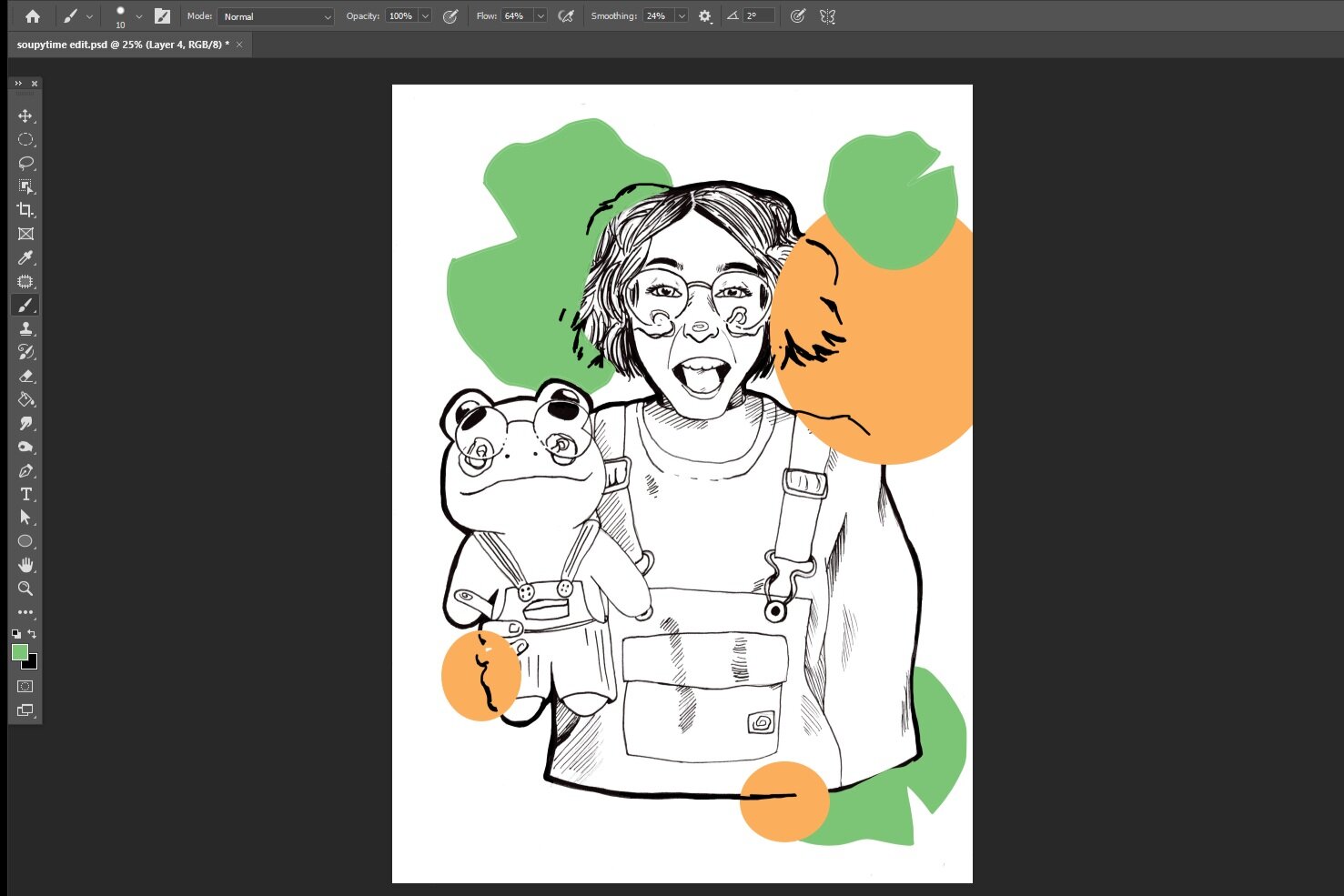Open Edit Toolbar three-dots menu
The width and height of the screenshot is (1344, 896).
click(25, 612)
